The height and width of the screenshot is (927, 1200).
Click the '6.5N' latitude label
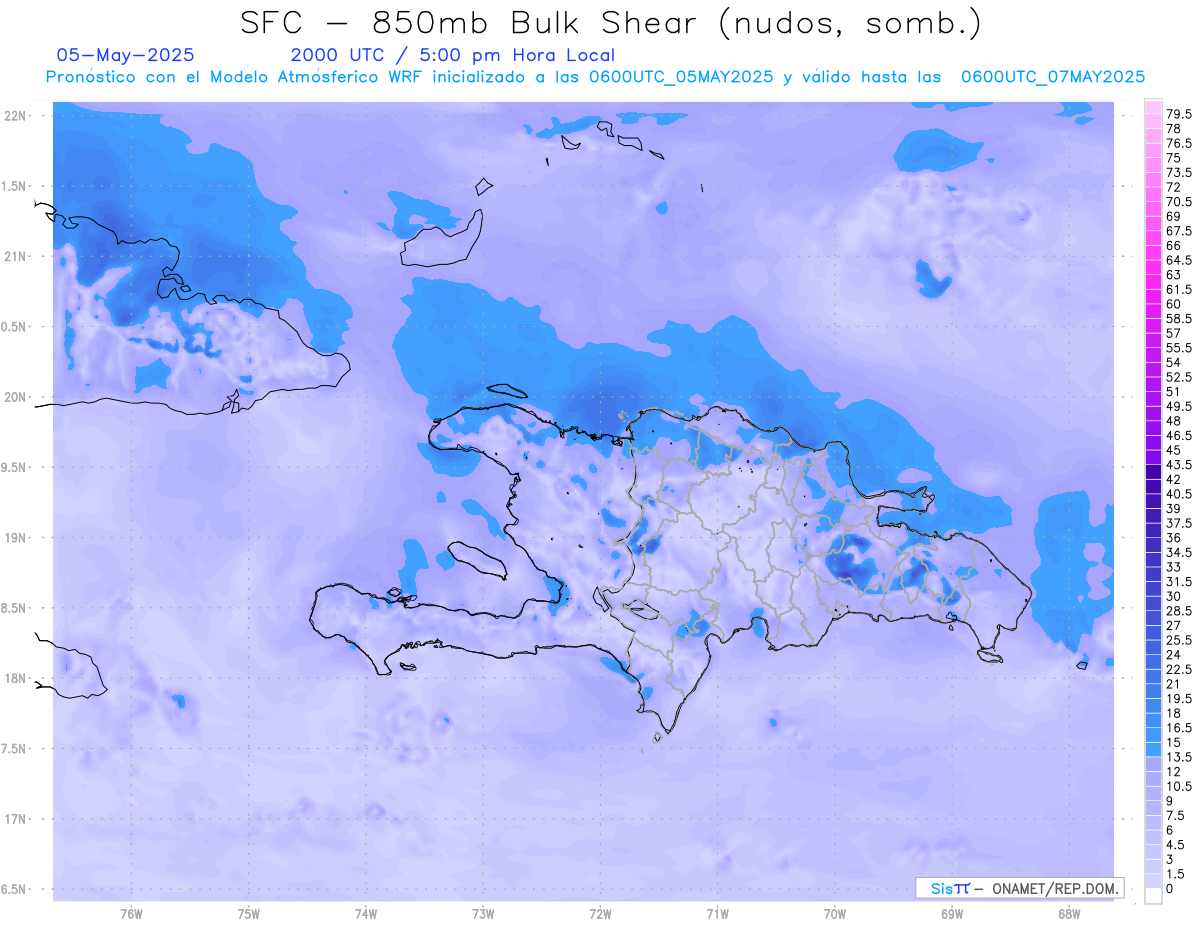coord(13,890)
